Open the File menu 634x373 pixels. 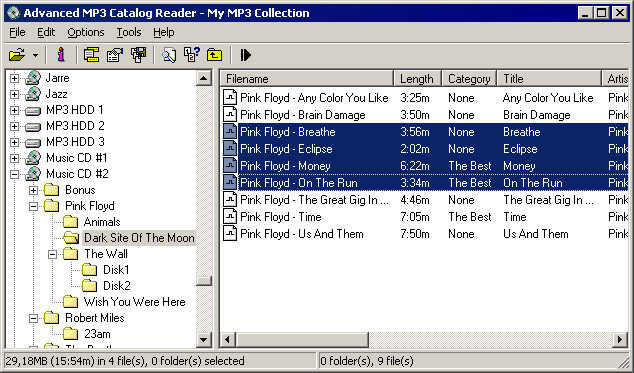coord(17,32)
